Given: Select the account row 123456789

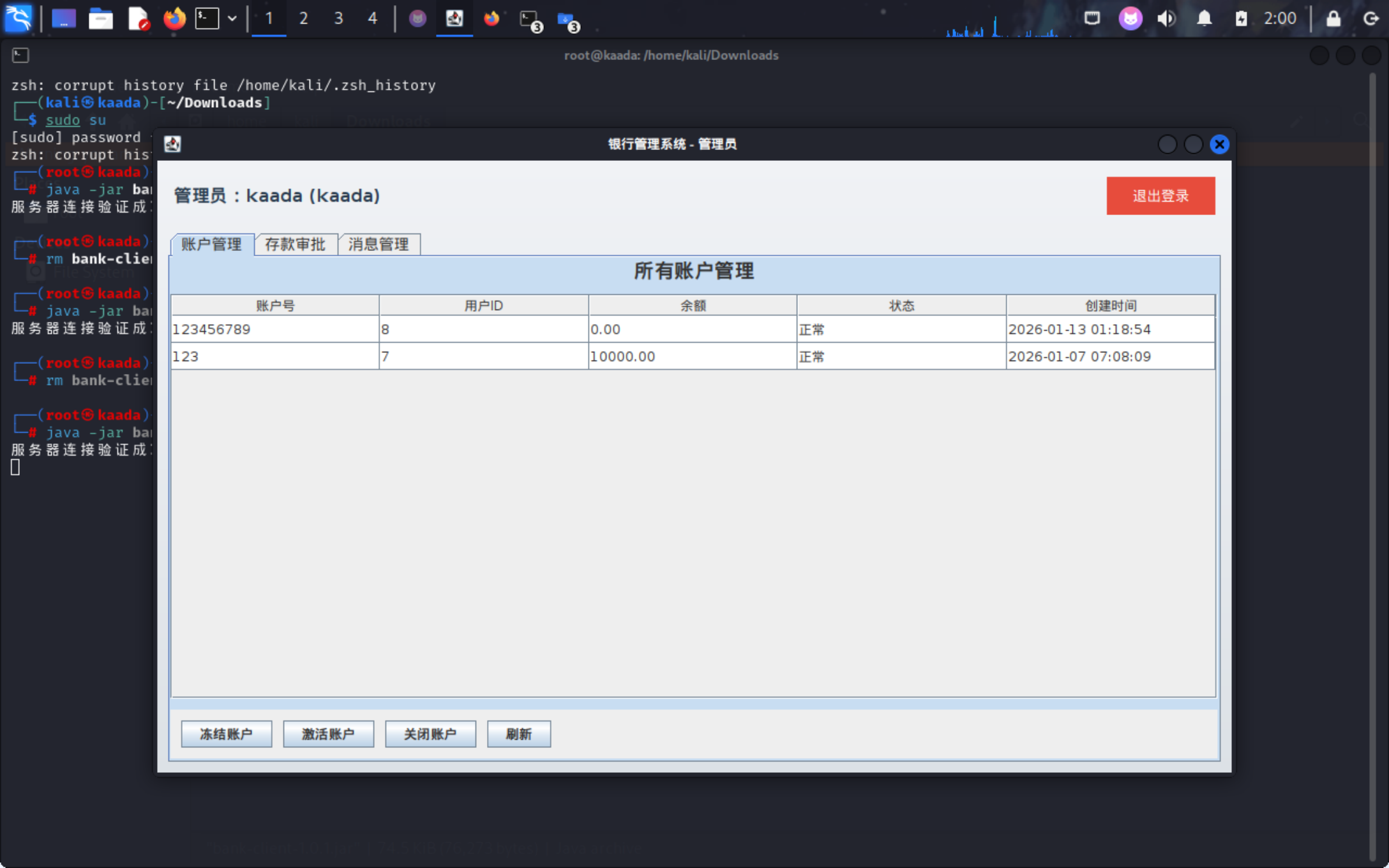Looking at the screenshot, I should pos(274,329).
